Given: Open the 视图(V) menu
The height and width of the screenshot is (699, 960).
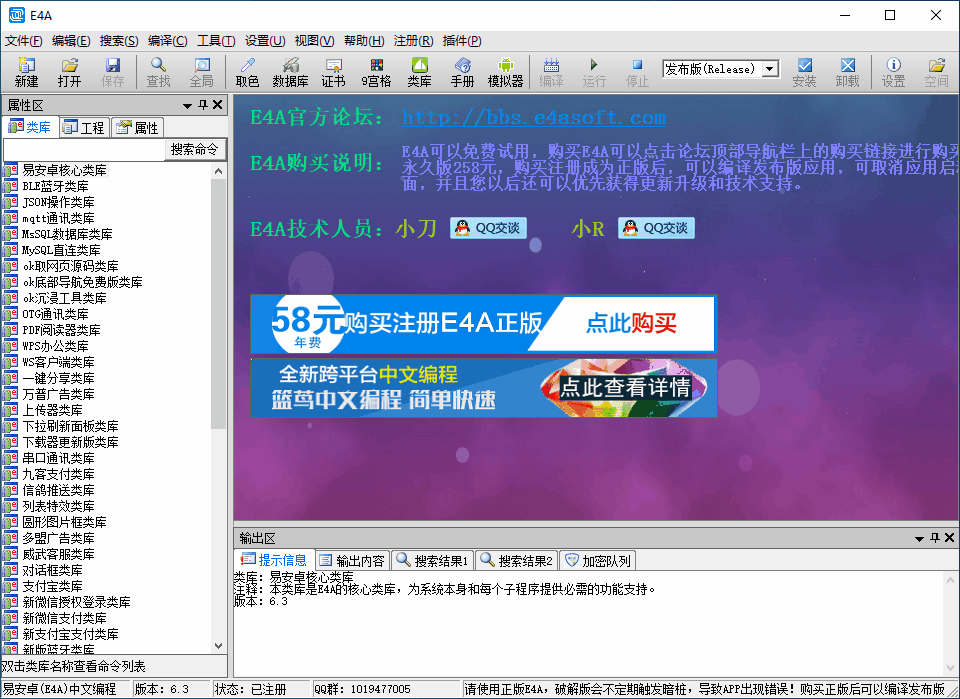Looking at the screenshot, I should pos(314,41).
